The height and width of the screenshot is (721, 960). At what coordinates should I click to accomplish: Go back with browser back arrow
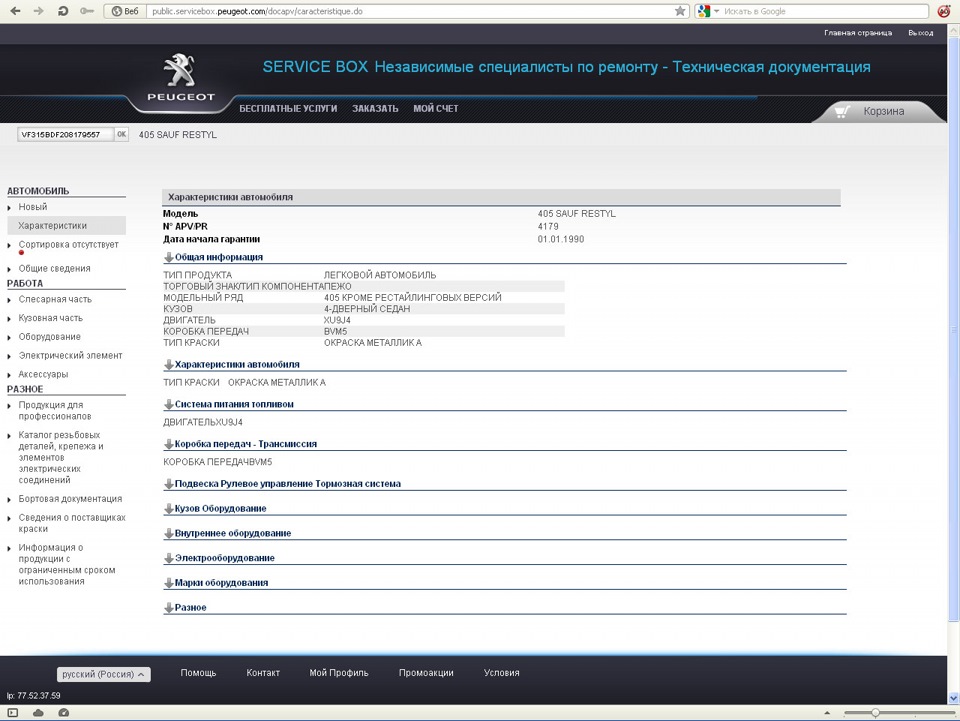(15, 11)
